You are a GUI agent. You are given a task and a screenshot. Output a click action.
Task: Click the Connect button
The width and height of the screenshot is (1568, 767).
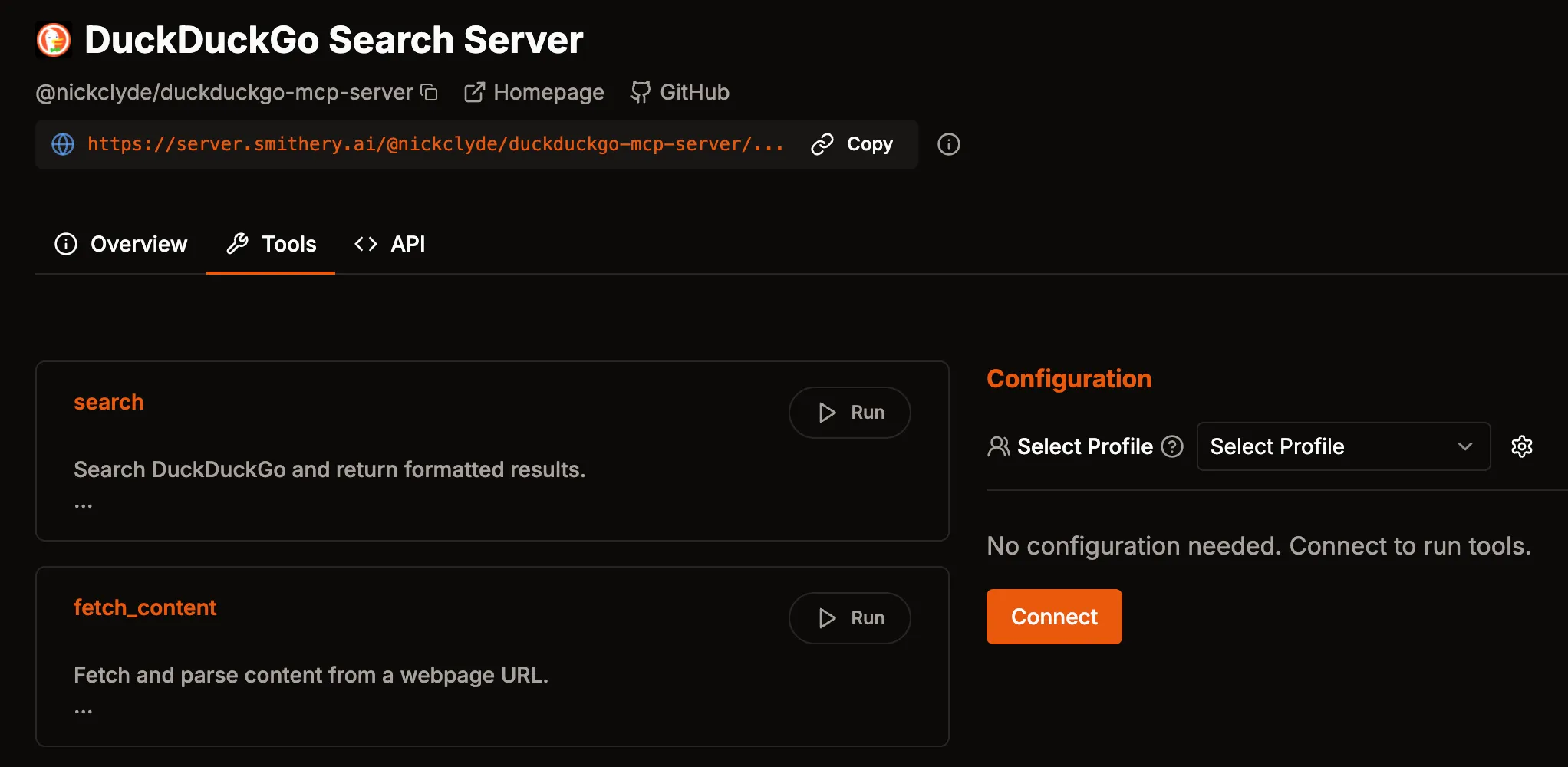point(1054,617)
